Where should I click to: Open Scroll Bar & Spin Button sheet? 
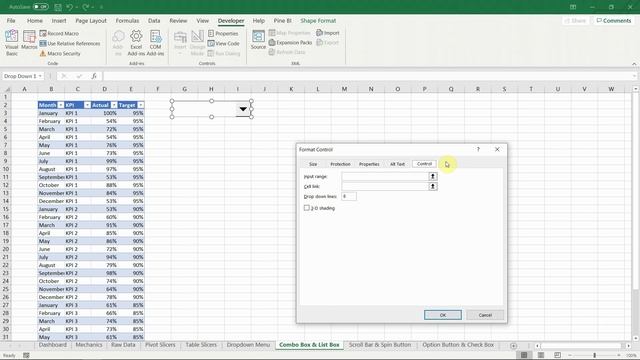click(380, 345)
